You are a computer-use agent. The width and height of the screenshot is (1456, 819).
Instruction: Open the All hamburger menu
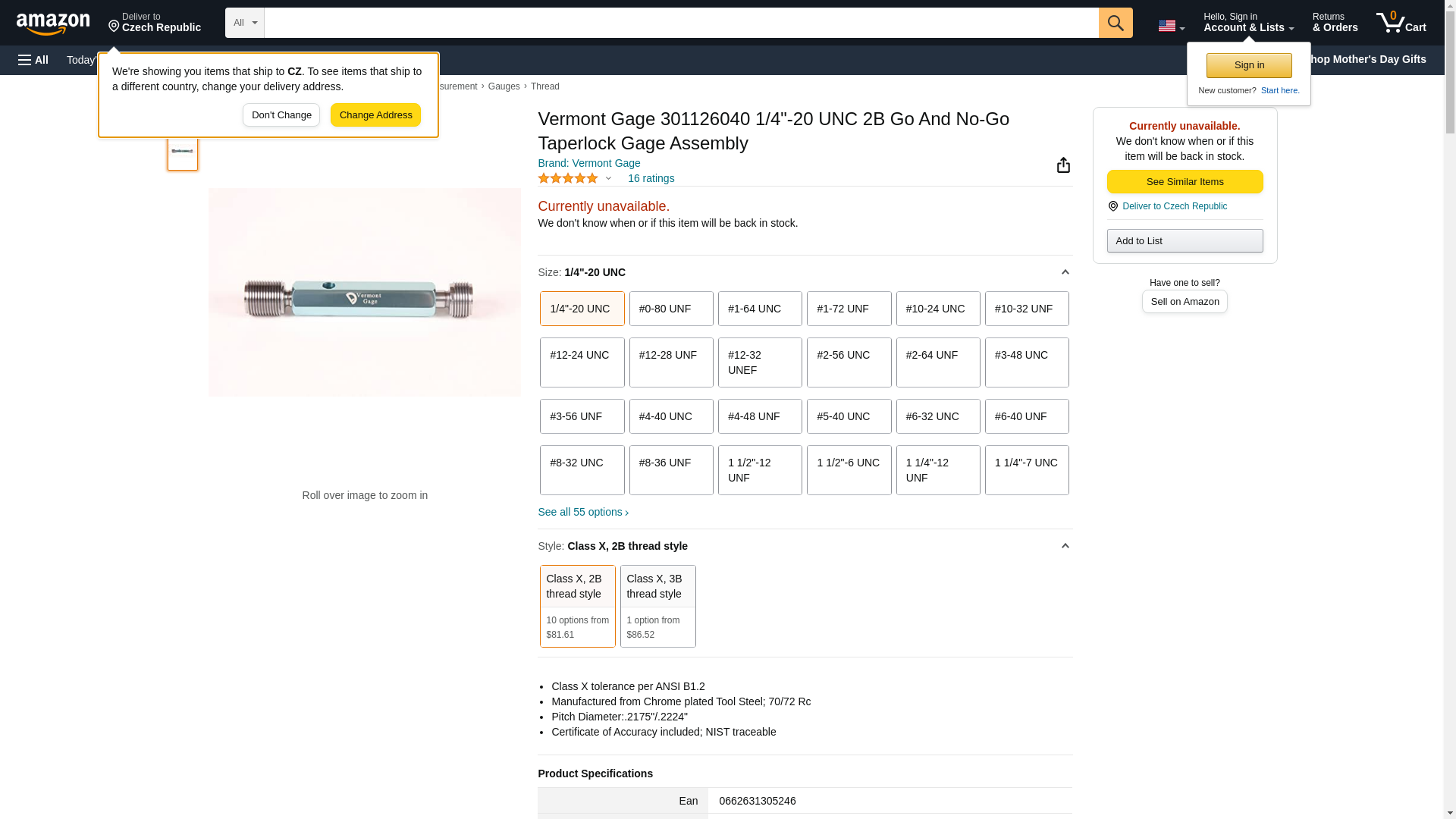33,60
